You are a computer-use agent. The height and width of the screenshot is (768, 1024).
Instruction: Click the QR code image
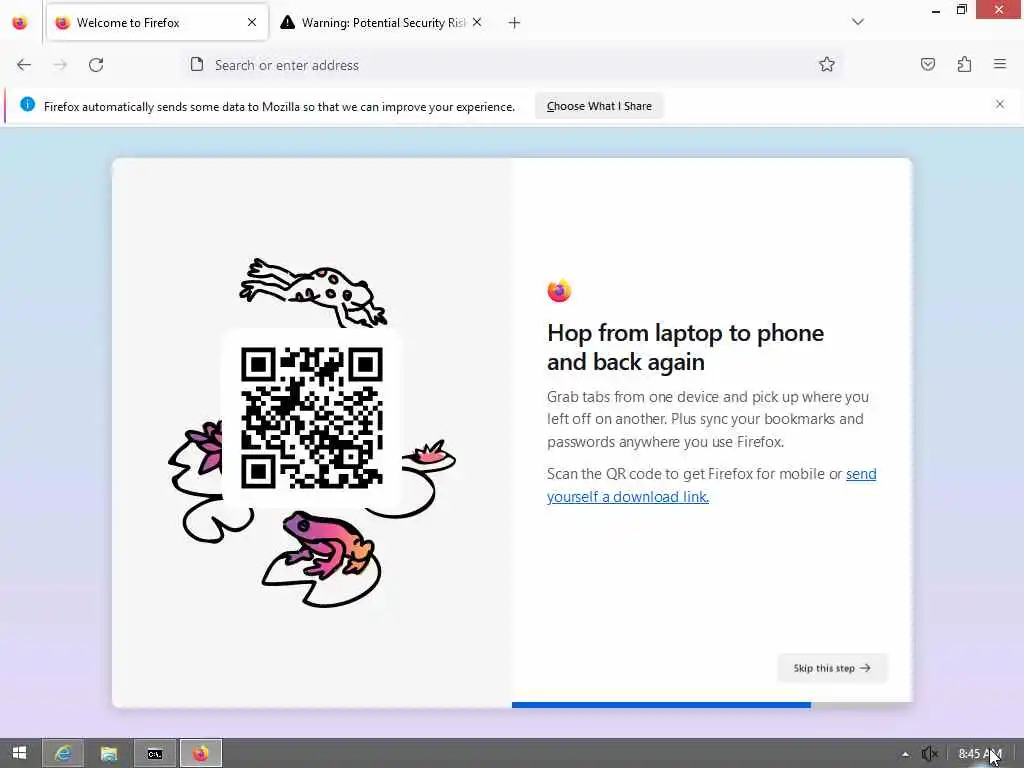point(312,418)
